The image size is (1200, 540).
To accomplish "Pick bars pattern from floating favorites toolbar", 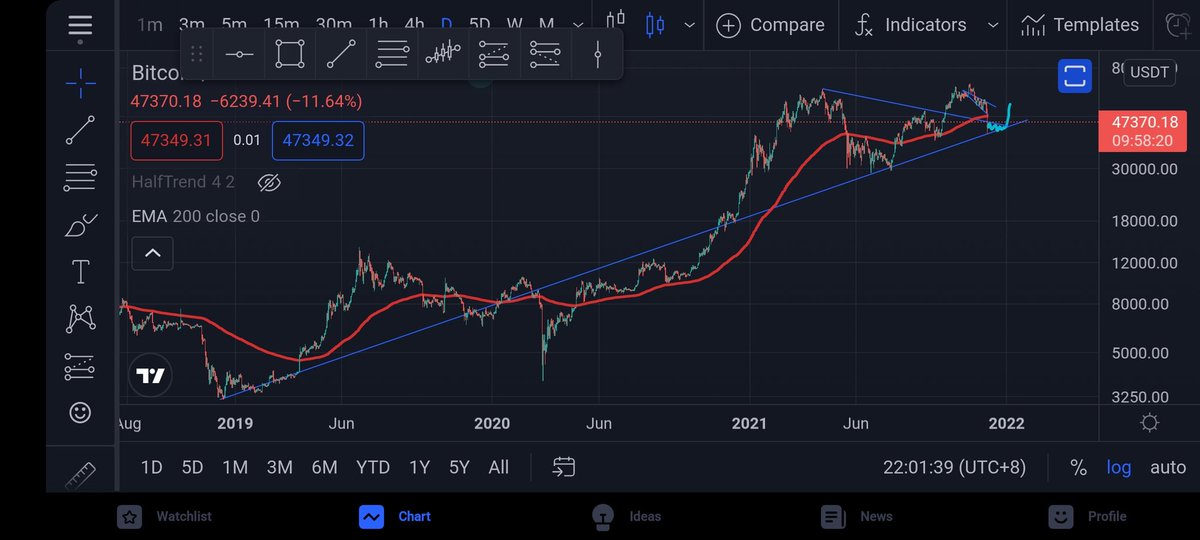I will tap(443, 54).
